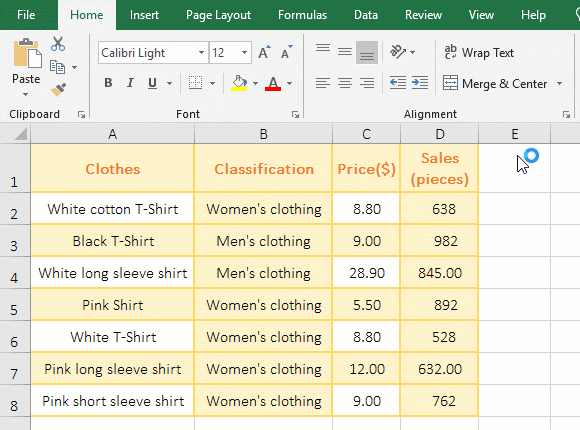Open the text Orientation icon
Viewport: 580px width, 430px height.
pos(398,52)
